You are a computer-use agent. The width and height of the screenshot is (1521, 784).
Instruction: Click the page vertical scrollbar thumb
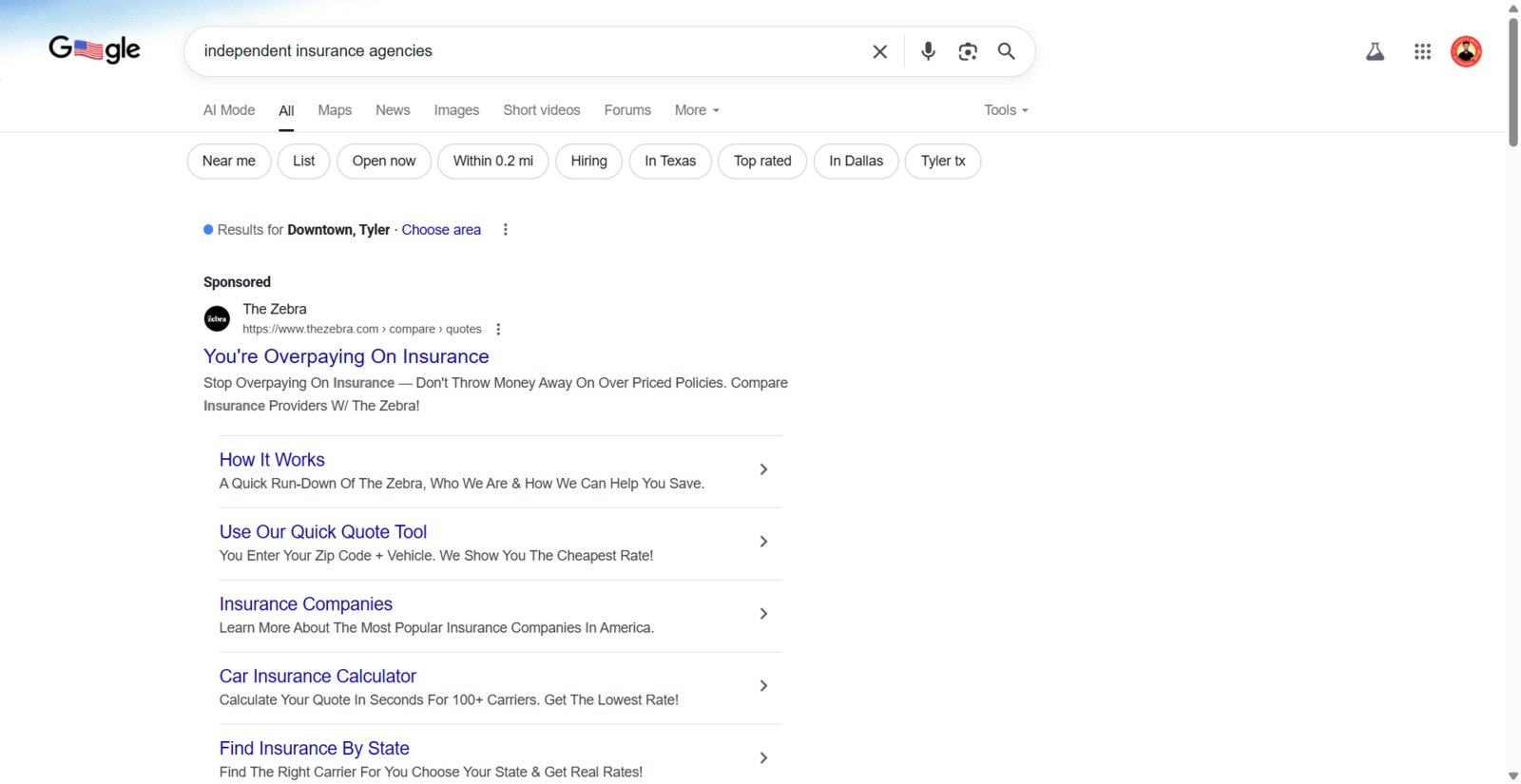(1513, 82)
